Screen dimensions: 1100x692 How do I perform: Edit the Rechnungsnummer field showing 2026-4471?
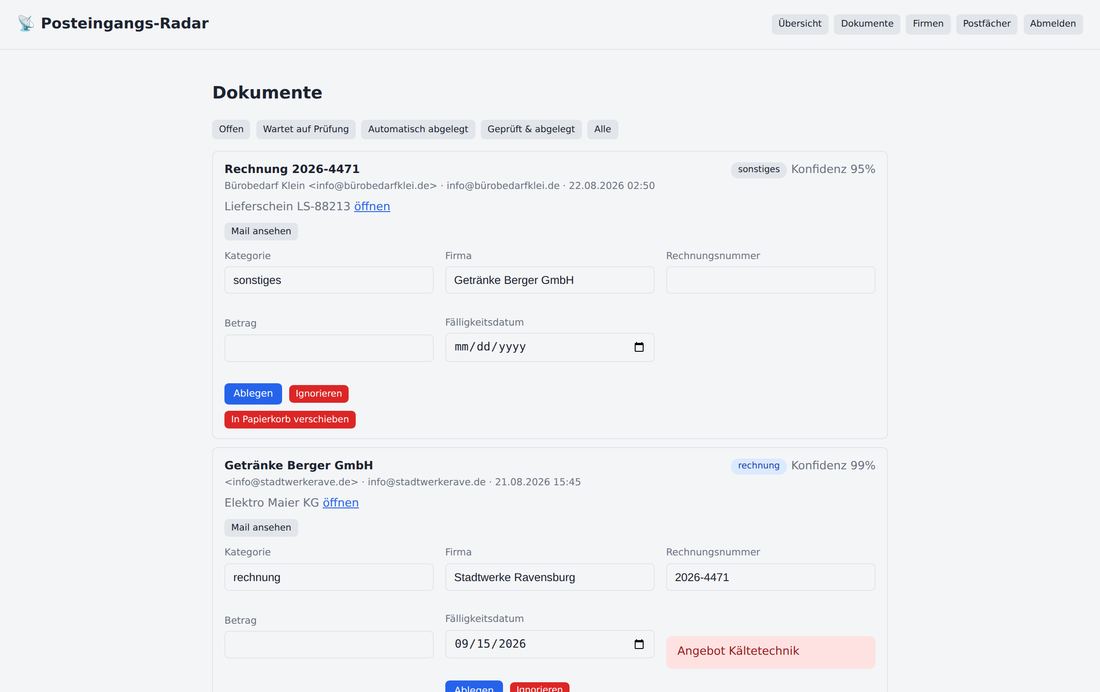770,577
